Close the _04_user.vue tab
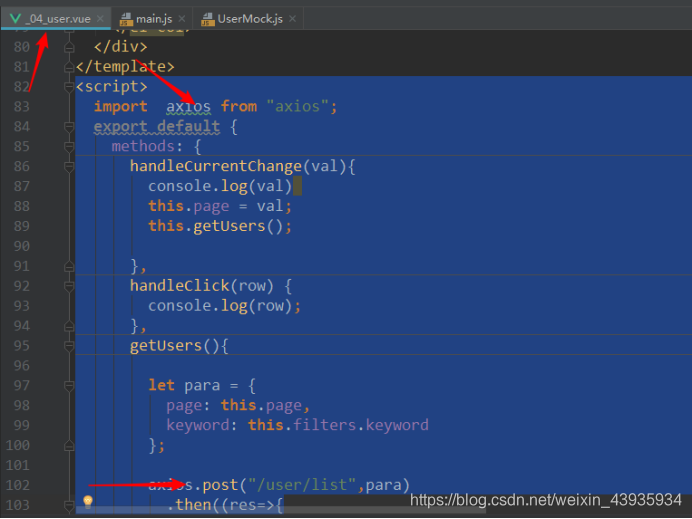This screenshot has width=692, height=519. pos(100,19)
